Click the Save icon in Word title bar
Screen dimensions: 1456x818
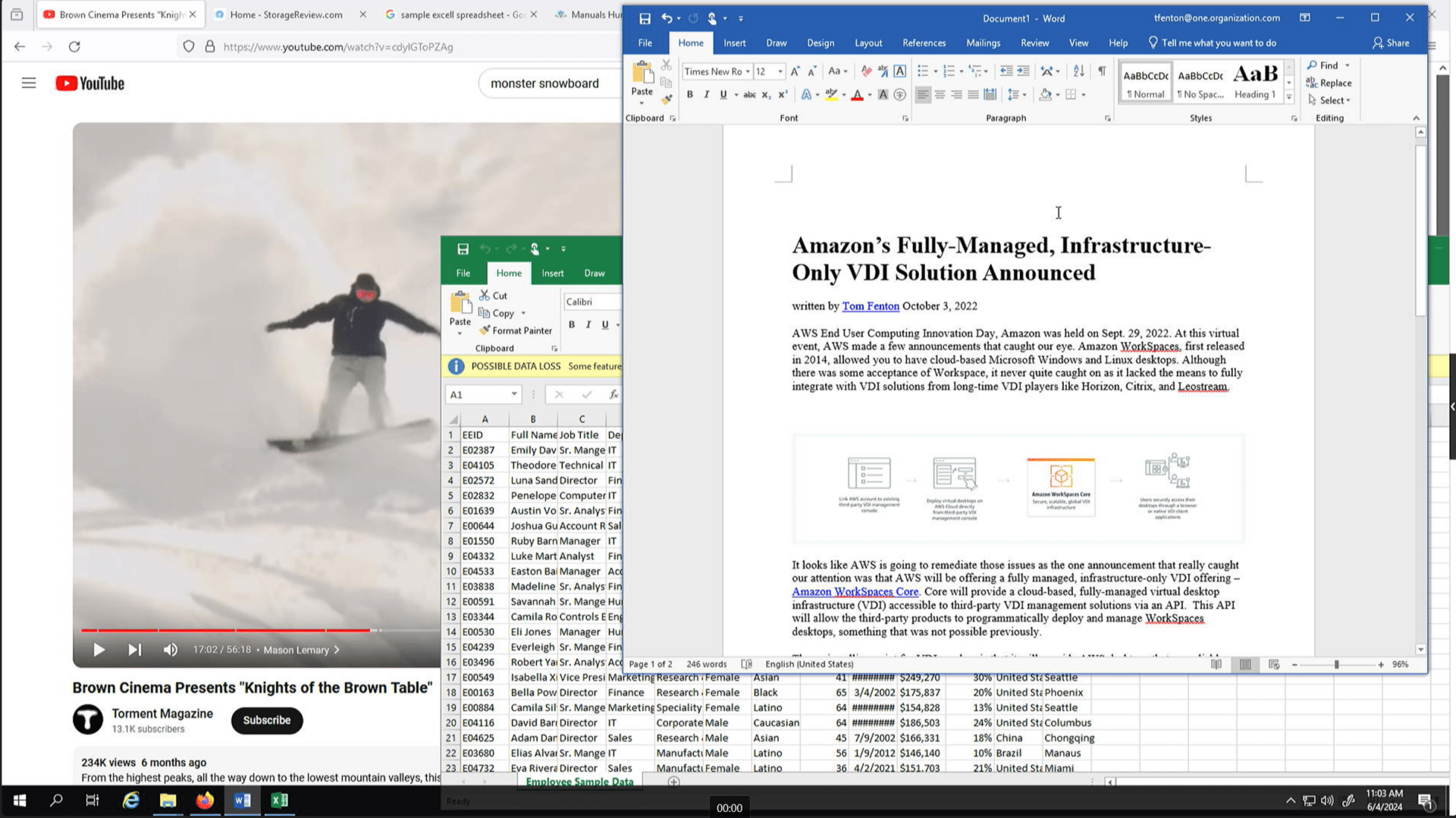pyautogui.click(x=645, y=18)
